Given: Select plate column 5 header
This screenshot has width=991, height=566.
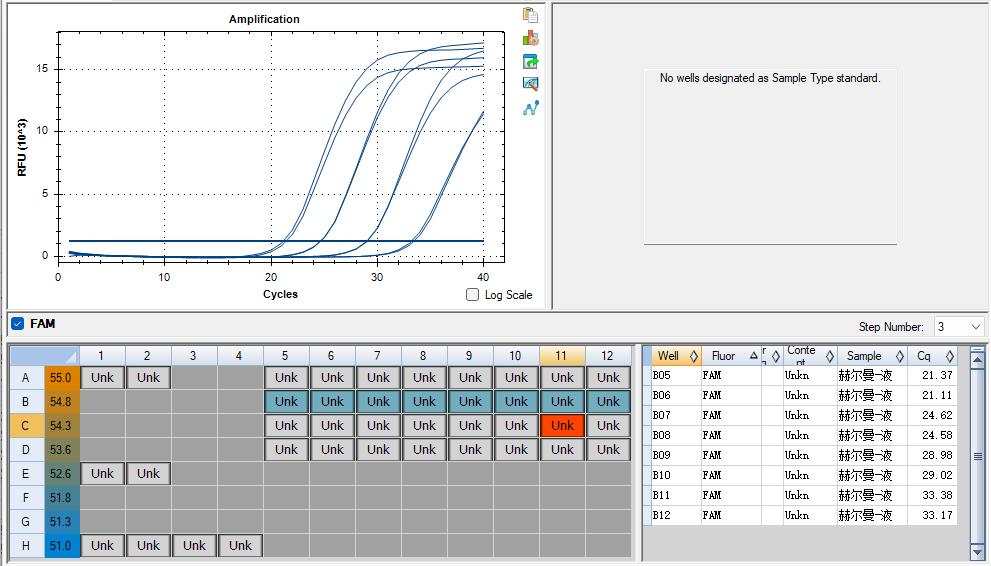Looking at the screenshot, I should 286,356.
